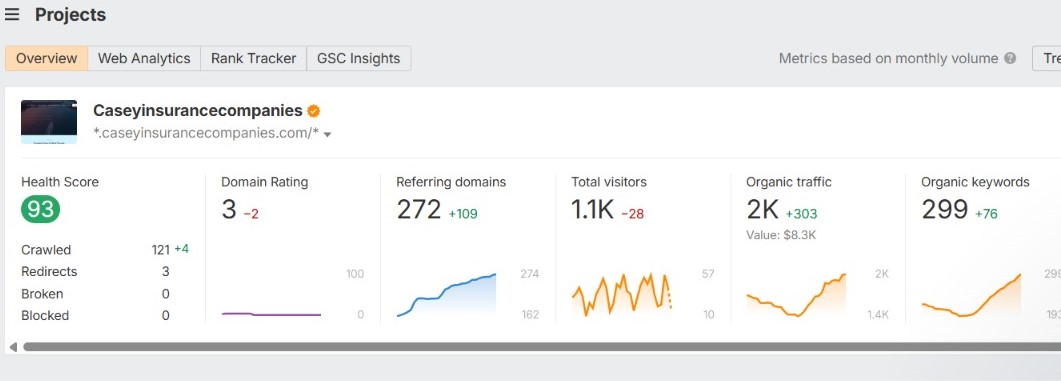This screenshot has height=381, width=1061.
Task: Click the Metrics based on monthly volume label
Action: (x=888, y=58)
